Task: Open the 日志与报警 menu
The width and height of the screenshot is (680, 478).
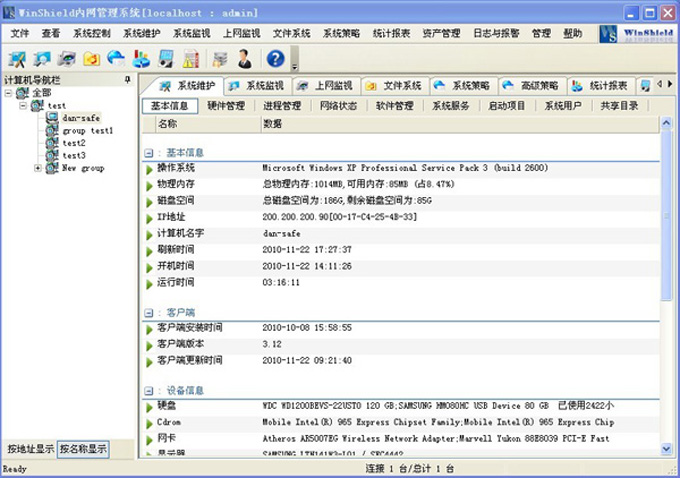Action: point(496,33)
